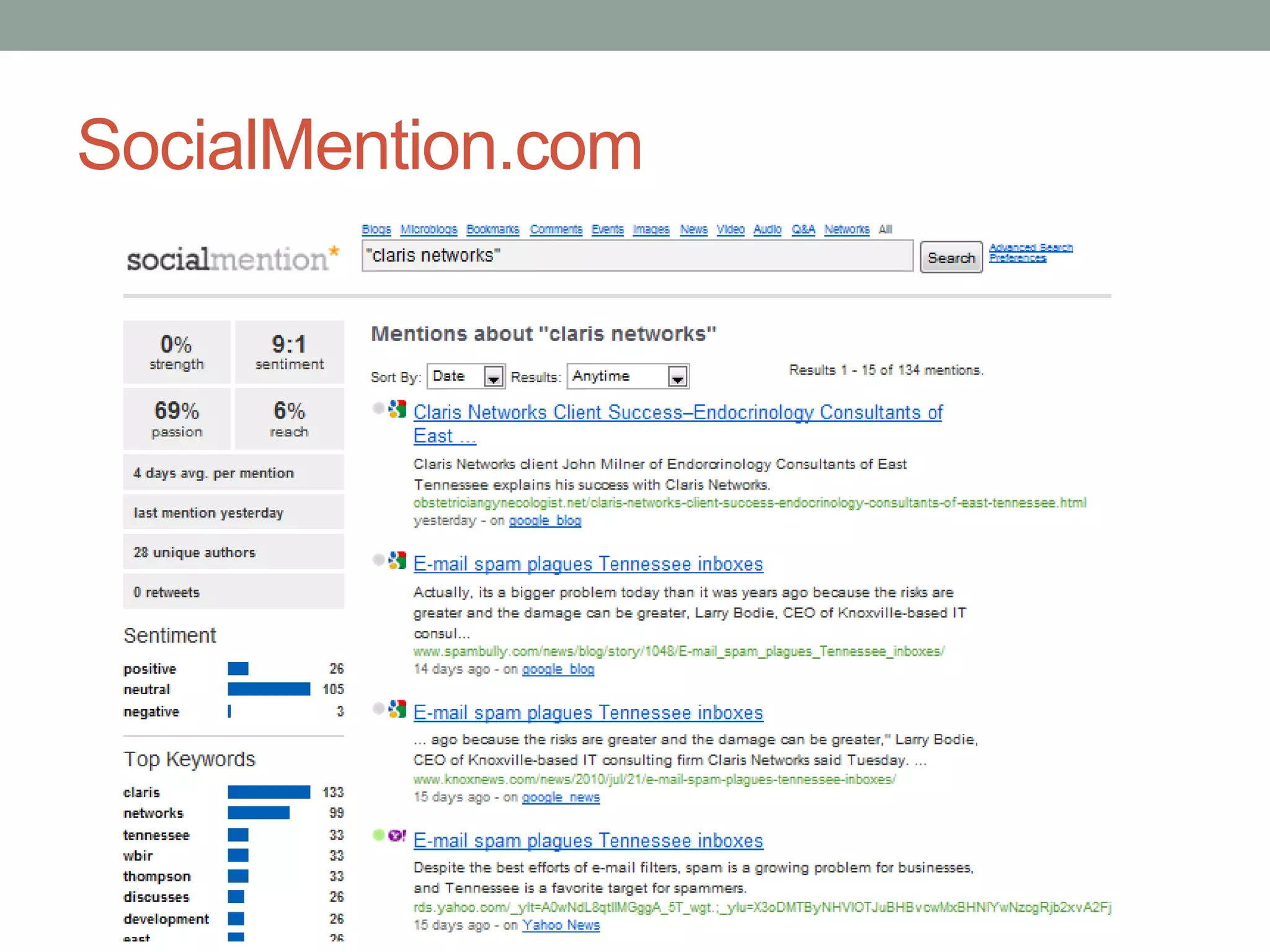Click the 0% strength stat box
The image size is (1270, 952).
pos(177,352)
